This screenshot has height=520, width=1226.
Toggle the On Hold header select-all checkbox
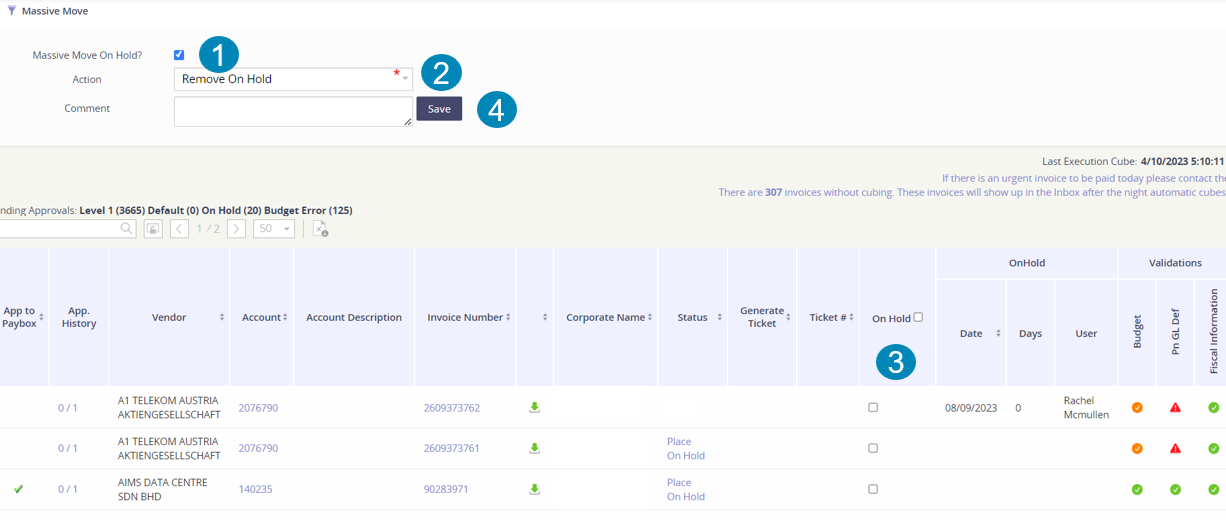918,317
